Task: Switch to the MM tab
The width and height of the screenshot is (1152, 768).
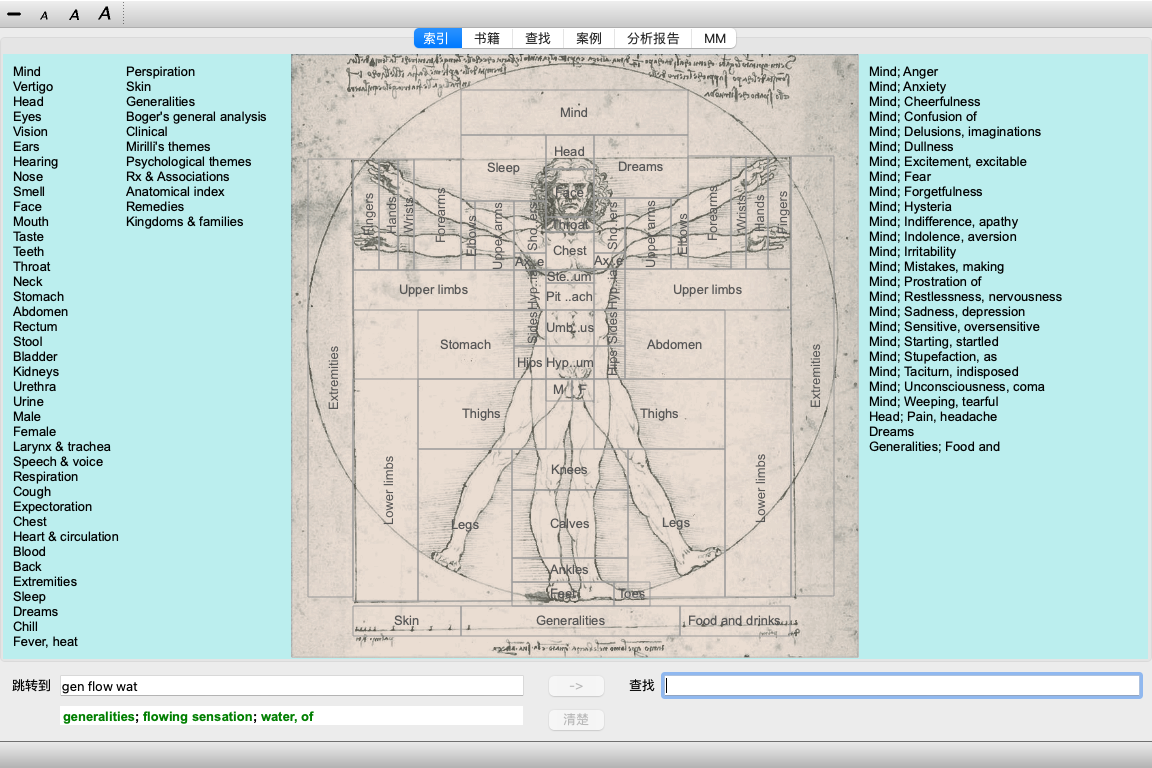Action: [x=714, y=38]
